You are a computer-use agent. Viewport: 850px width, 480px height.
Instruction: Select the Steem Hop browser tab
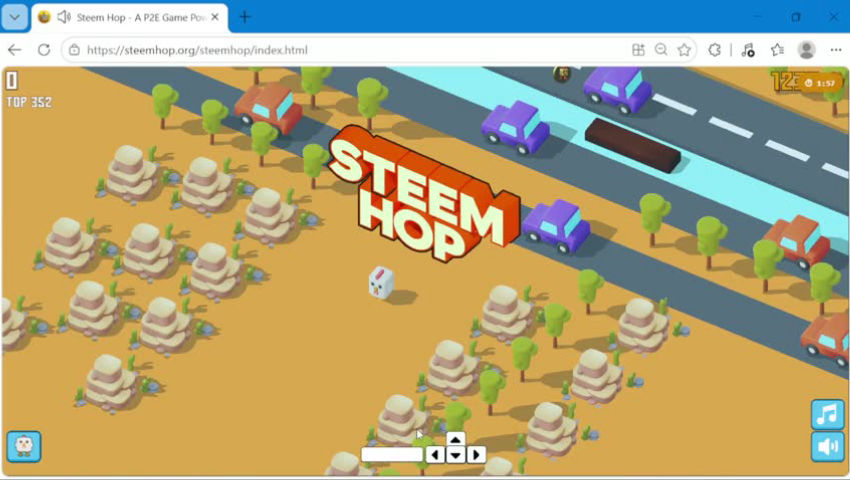pyautogui.click(x=130, y=17)
